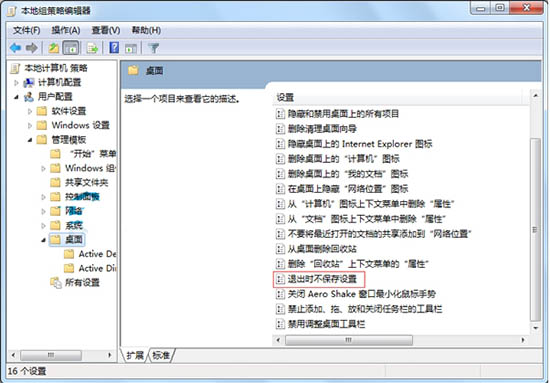550x383 pixels.
Task: Select 关闭 Aero Shake 窗口最小化鼠标手势
Action: (362, 294)
